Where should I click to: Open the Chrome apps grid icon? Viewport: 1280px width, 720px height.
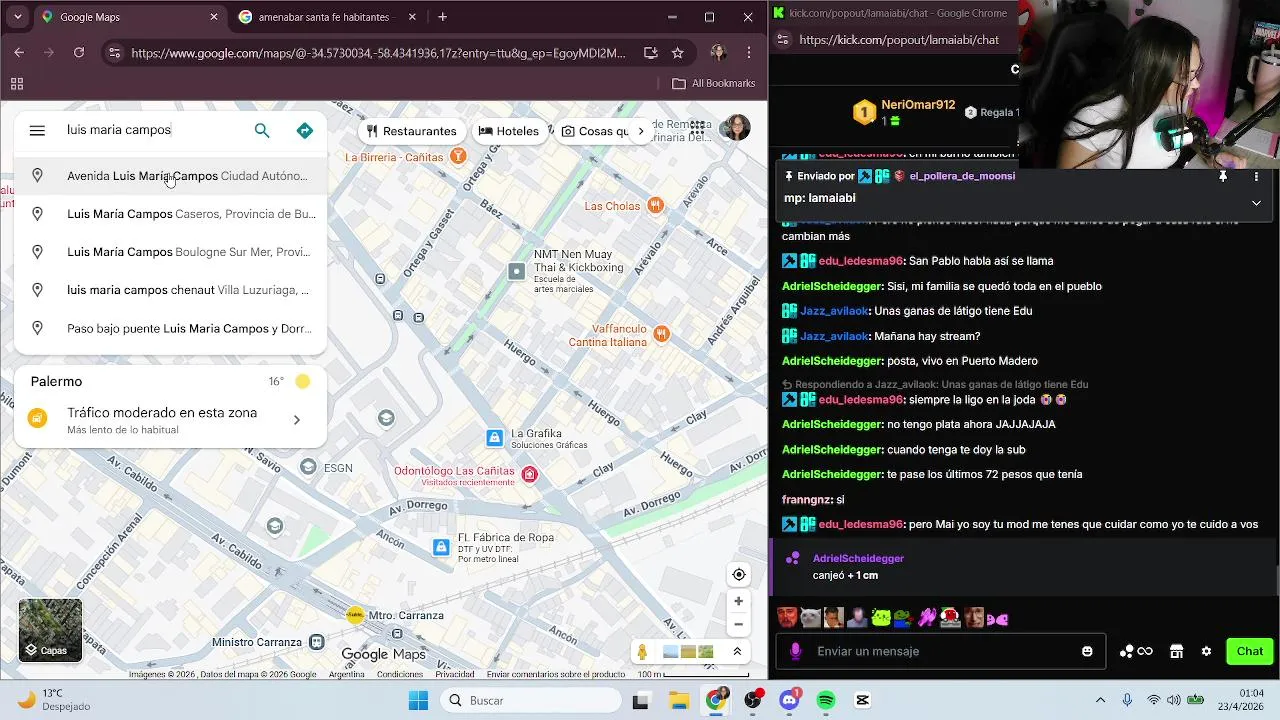[x=17, y=84]
